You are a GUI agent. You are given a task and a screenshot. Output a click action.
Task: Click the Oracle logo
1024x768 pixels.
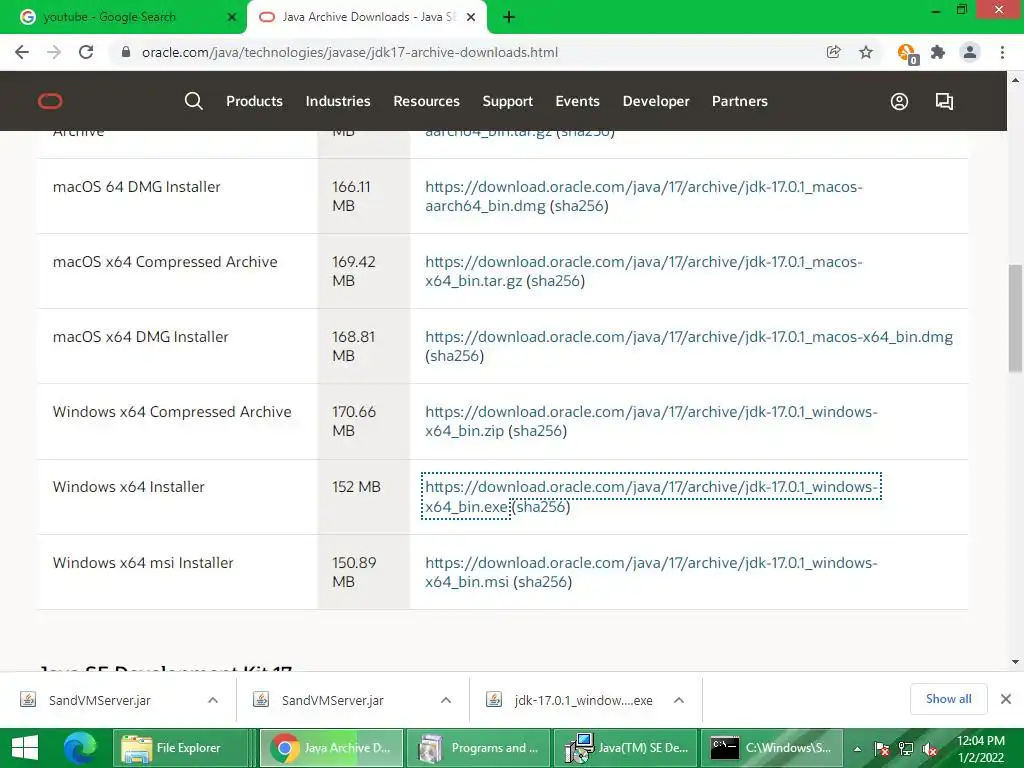50,101
